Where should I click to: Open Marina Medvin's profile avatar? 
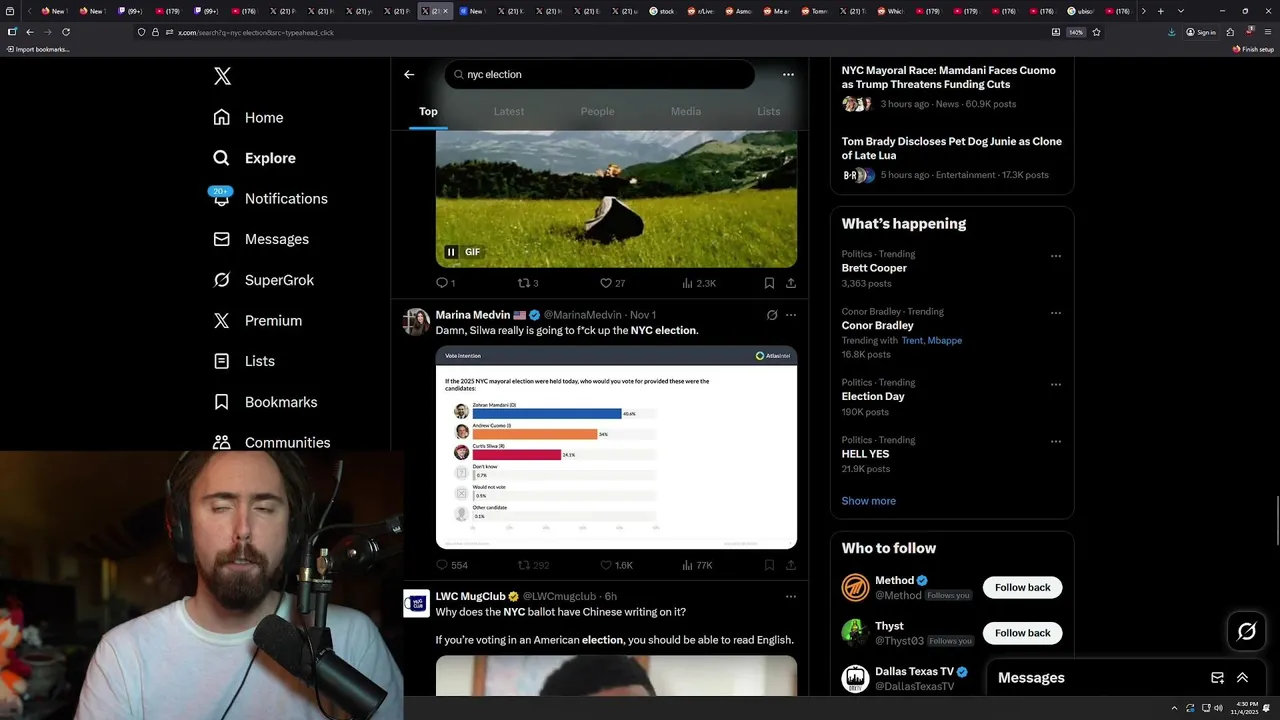(416, 321)
